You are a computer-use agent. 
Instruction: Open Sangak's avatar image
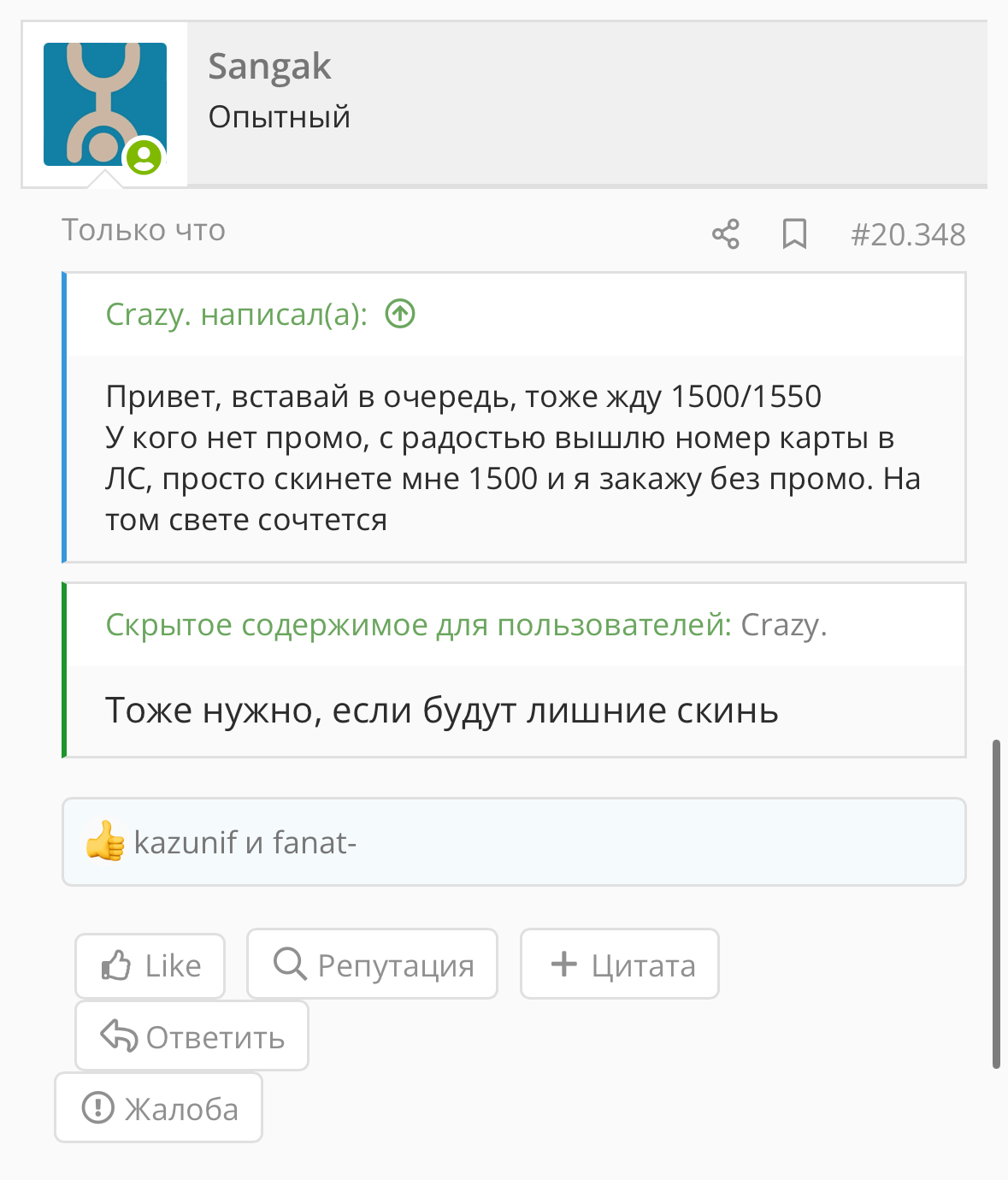coord(105,104)
